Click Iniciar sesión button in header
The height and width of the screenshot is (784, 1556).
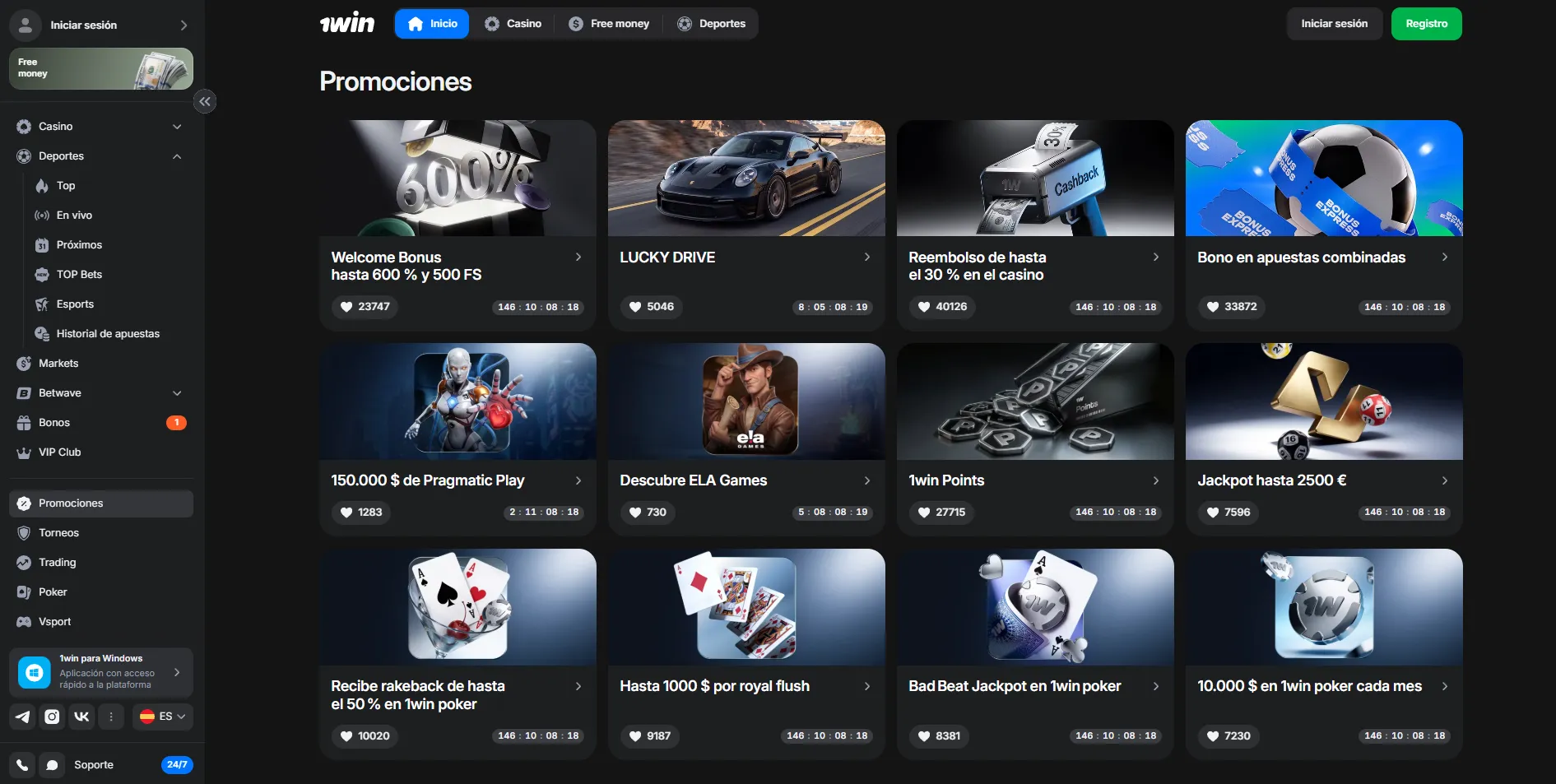click(x=1334, y=24)
